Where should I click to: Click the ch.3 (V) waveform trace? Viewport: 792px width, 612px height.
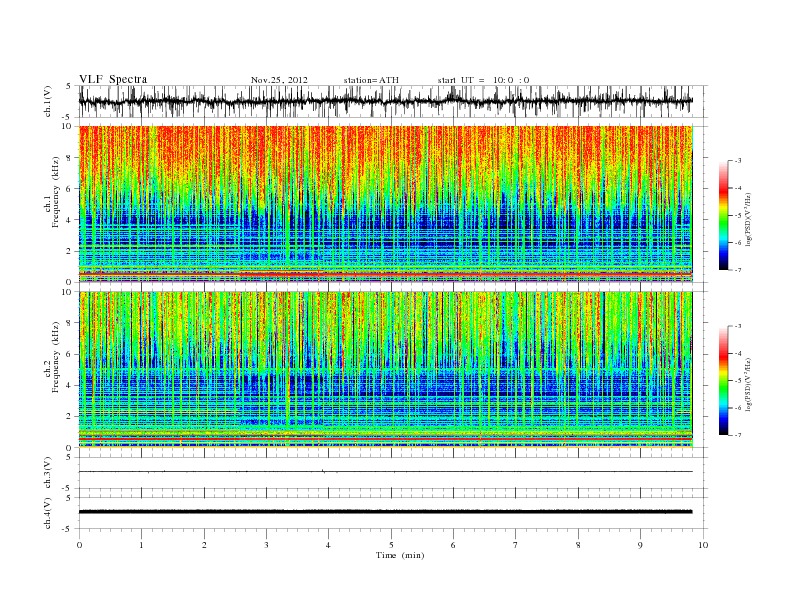[x=386, y=472]
